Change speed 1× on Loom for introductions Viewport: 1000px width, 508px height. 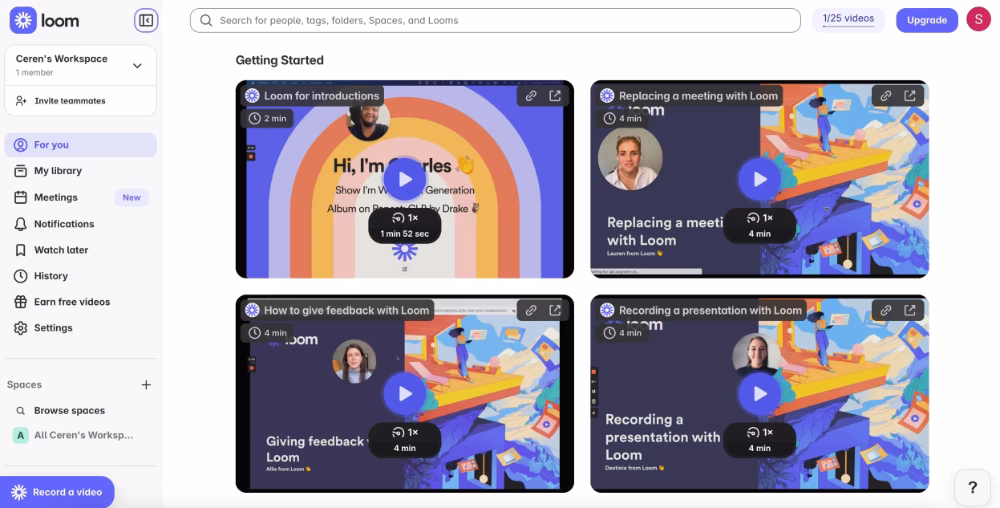[405, 219]
